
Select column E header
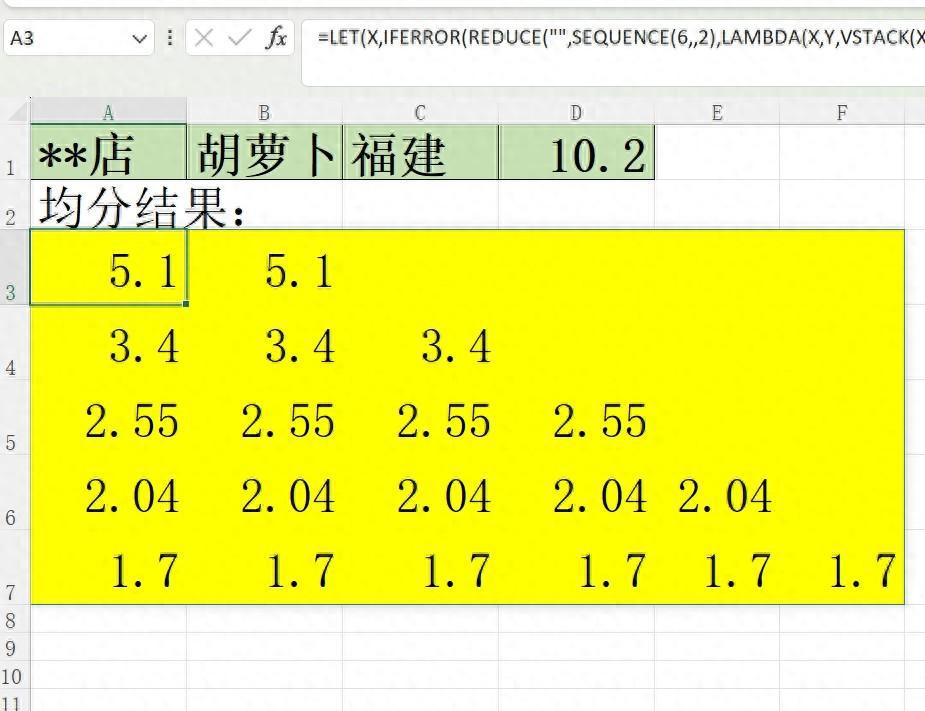tap(717, 112)
